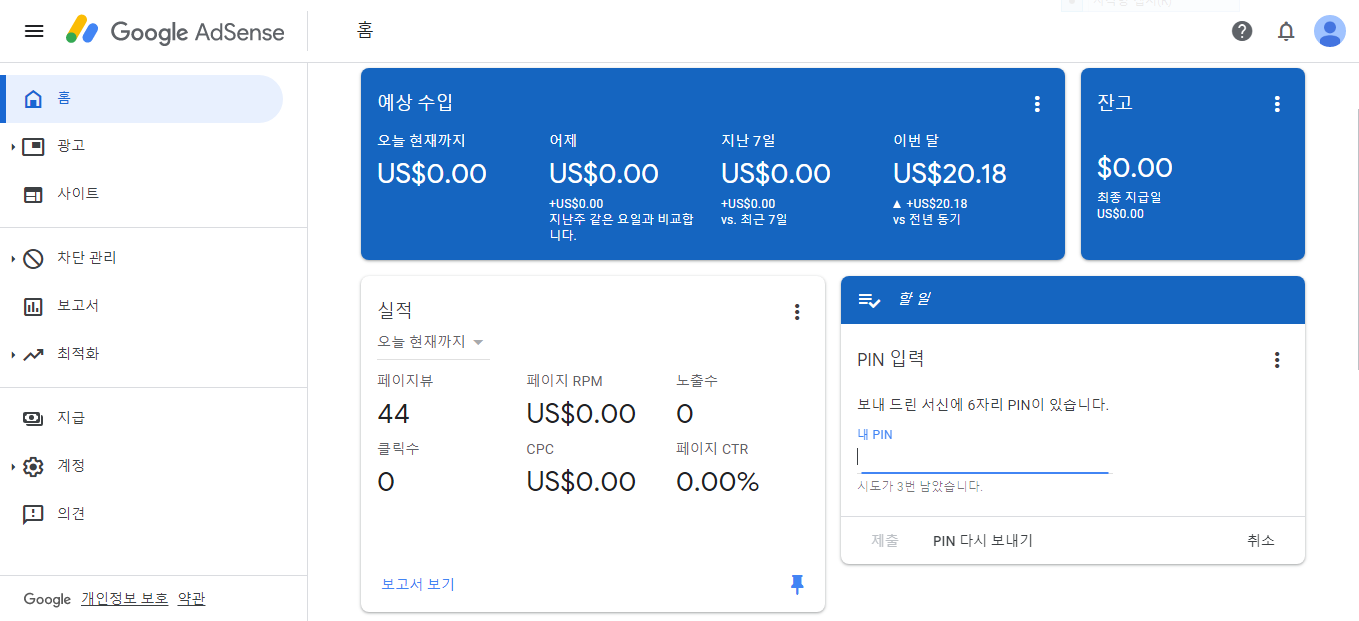Click PIN 다시 보내기 button

coord(983,540)
